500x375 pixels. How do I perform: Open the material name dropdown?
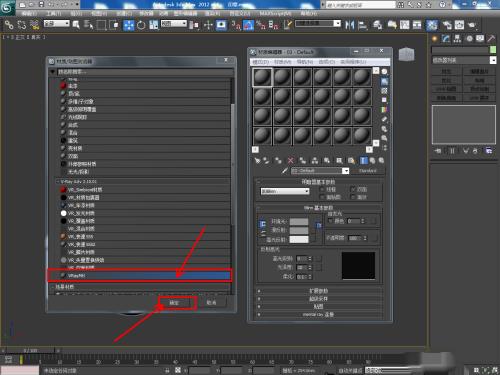point(320,171)
